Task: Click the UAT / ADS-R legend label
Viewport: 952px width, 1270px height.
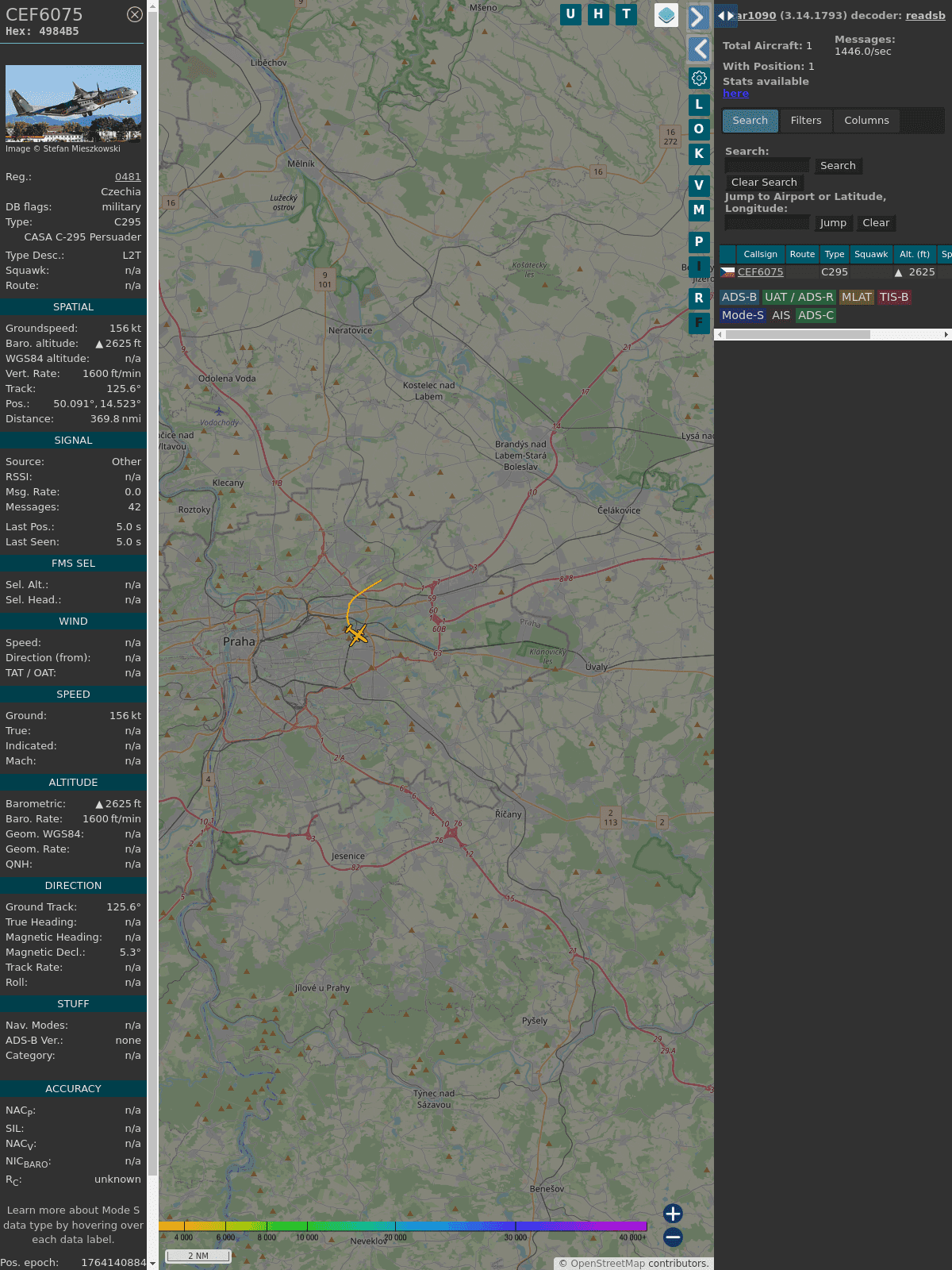Action: (x=799, y=297)
